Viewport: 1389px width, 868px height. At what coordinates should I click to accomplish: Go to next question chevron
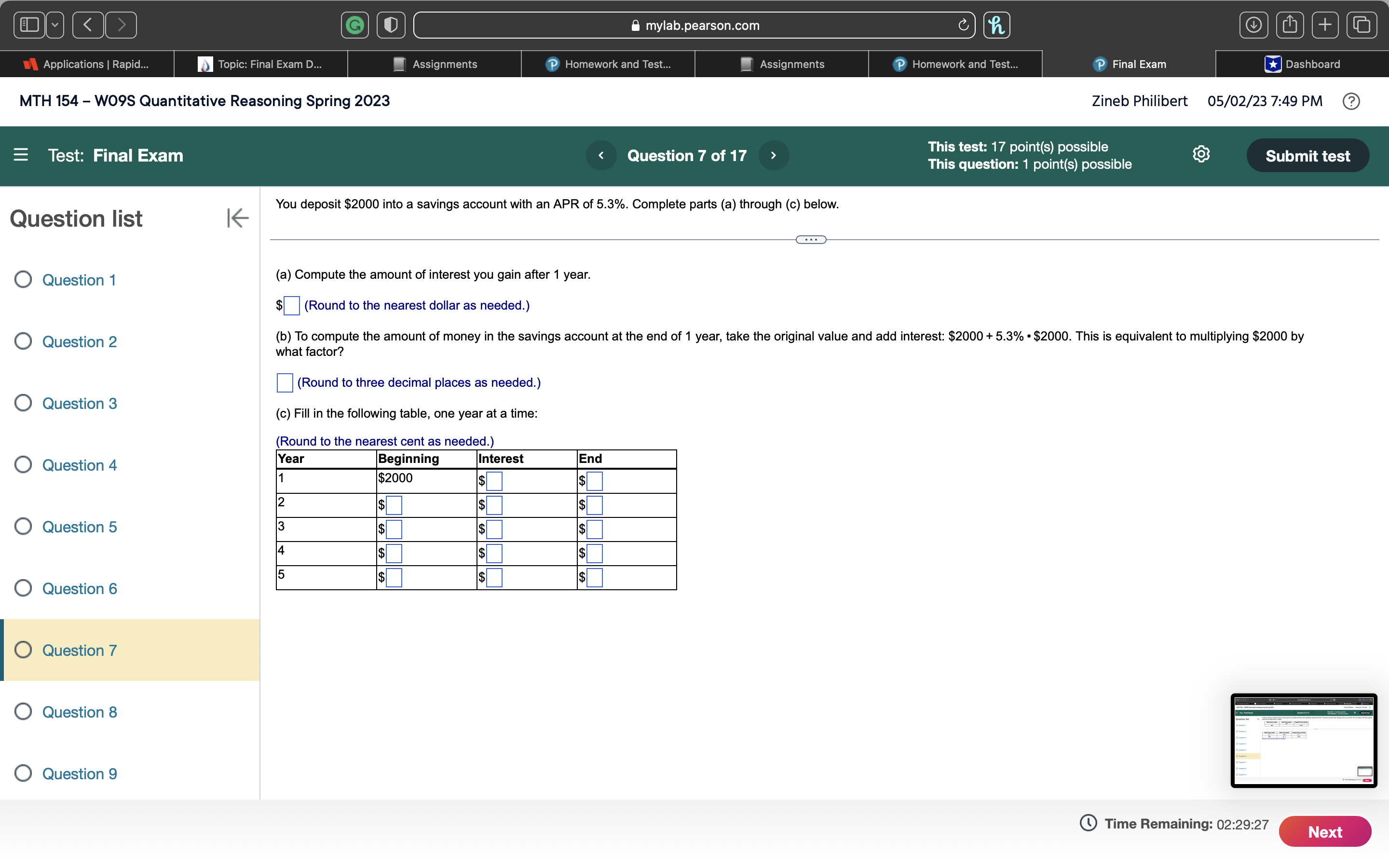pos(773,156)
